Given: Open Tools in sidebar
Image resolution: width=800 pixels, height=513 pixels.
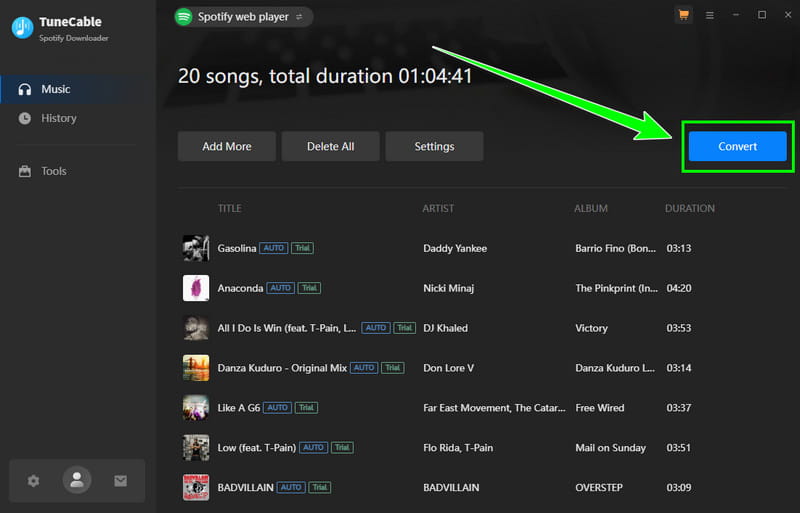Looking at the screenshot, I should (53, 171).
